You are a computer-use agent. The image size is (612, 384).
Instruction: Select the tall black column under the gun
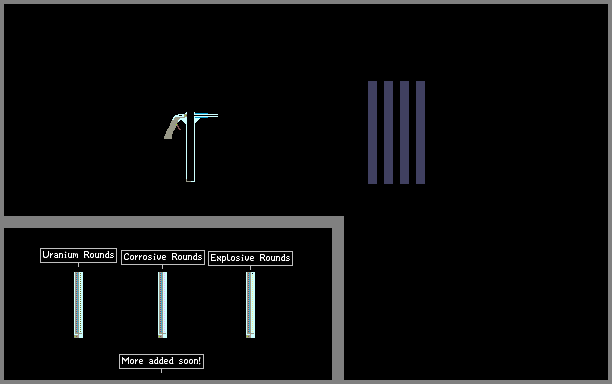click(190, 147)
